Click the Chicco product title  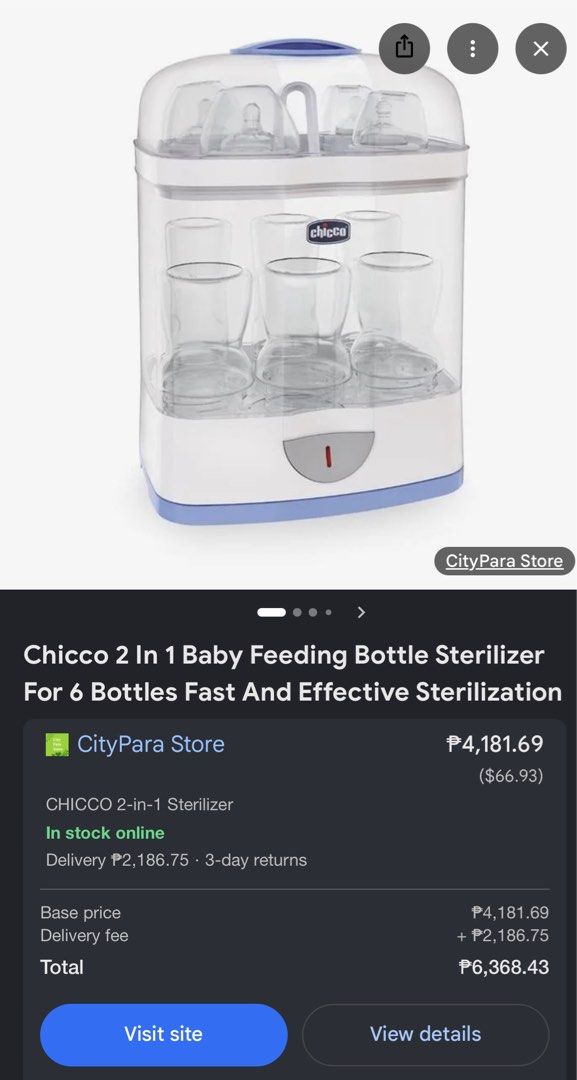coord(292,673)
